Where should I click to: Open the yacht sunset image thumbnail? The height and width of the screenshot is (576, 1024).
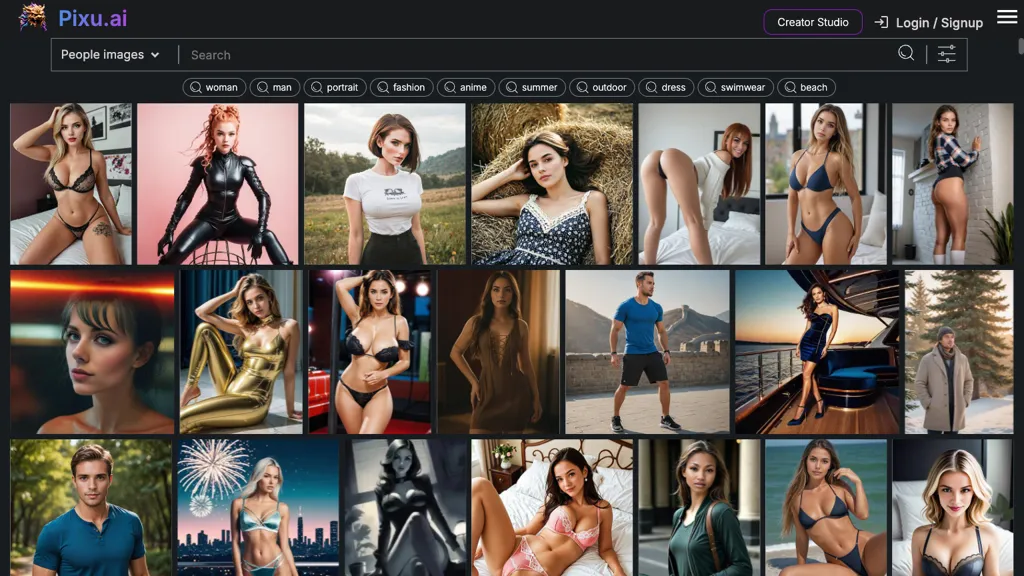click(816, 351)
